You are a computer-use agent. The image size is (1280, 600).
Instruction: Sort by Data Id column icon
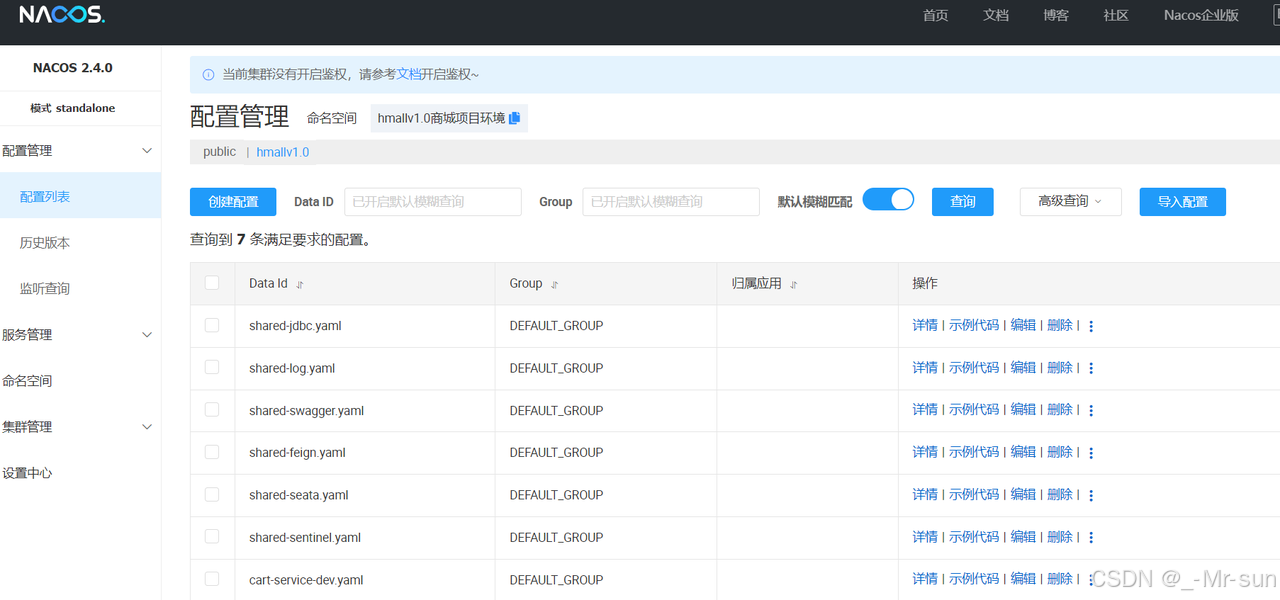(300, 284)
